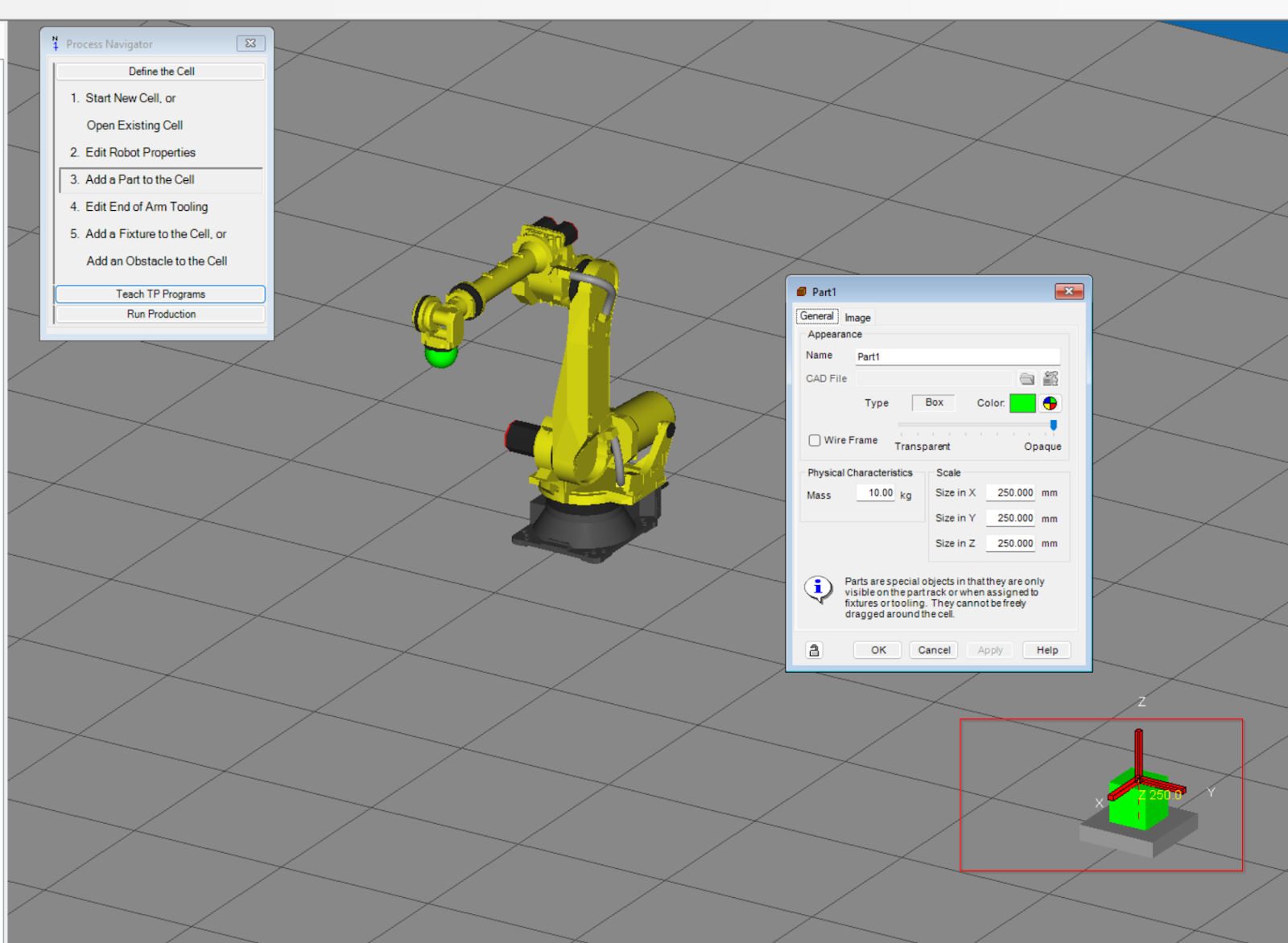Select Add a Part to the Cell
This screenshot has height=943, width=1288.
click(x=161, y=180)
